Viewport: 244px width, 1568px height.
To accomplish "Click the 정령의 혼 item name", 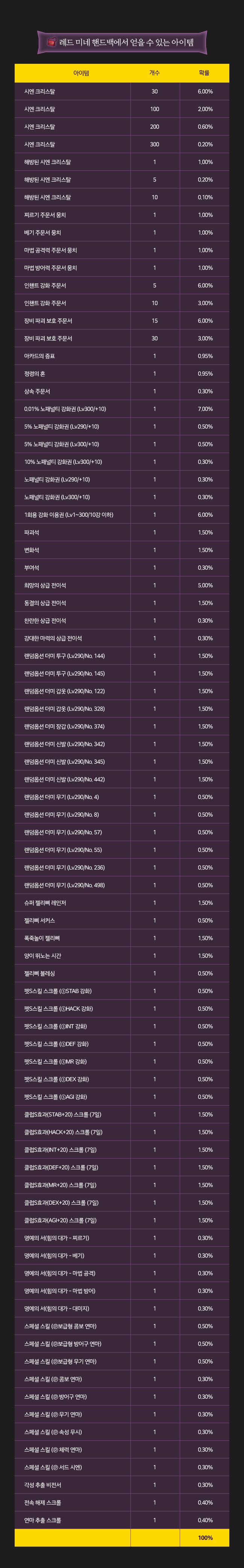I will tap(35, 374).
